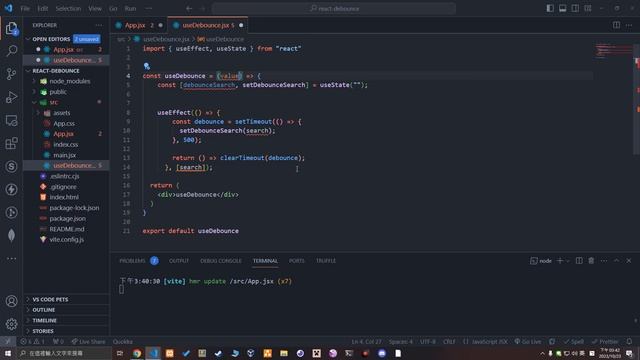The image size is (640, 360).
Task: Go back with the navigation arrow
Action: pos(189,8)
